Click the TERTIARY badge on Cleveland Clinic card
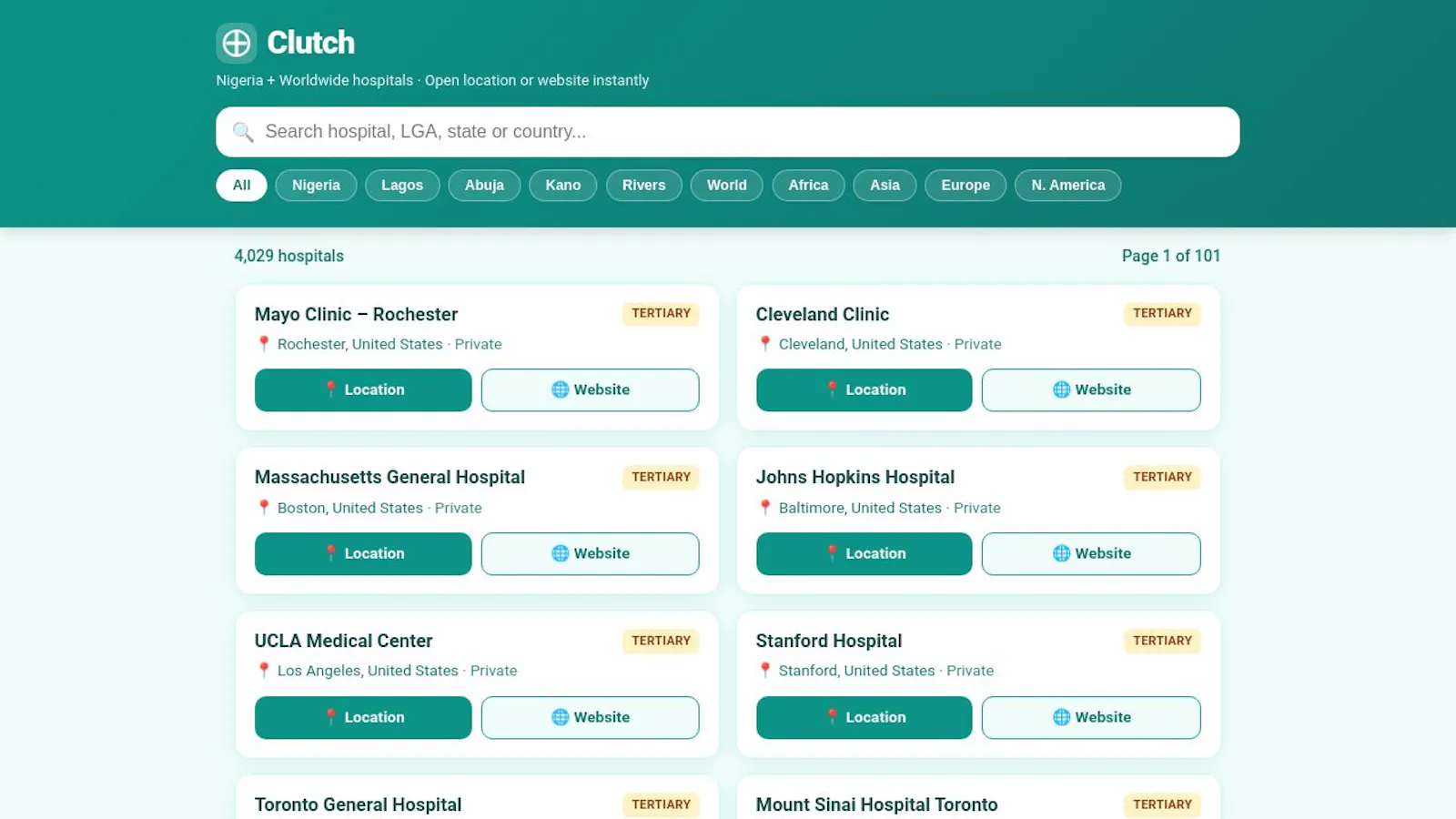 (1162, 313)
